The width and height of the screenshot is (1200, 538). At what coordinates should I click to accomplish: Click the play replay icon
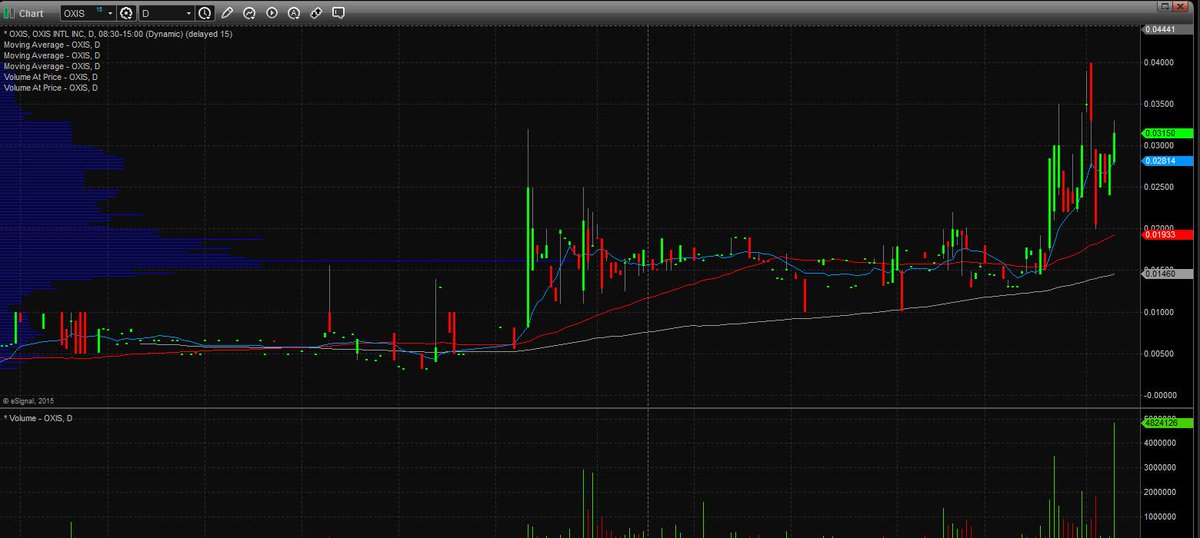click(271, 14)
